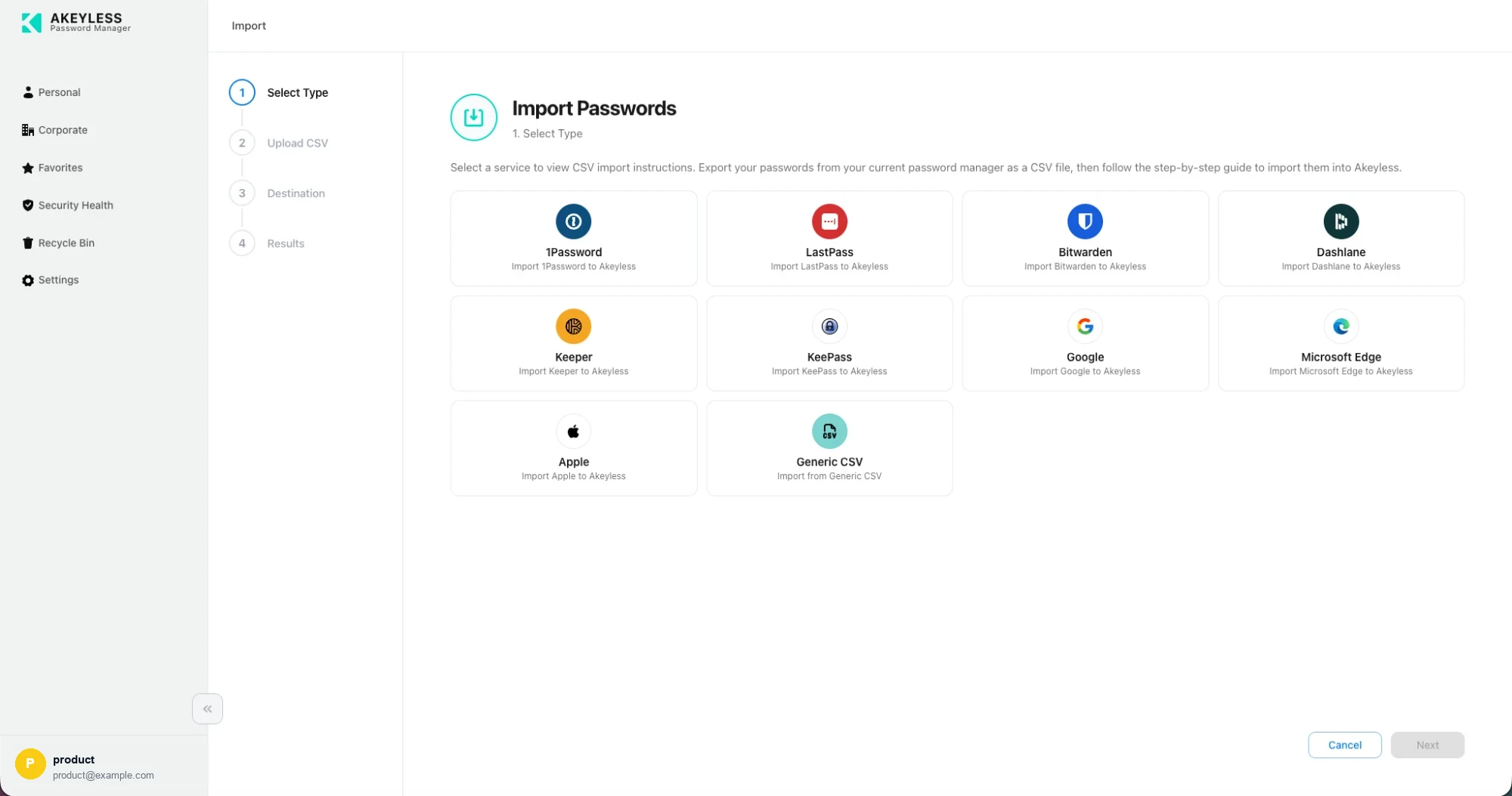Select step 3 circle in wizard
The width and height of the screenshot is (1512, 796).
tap(242, 194)
